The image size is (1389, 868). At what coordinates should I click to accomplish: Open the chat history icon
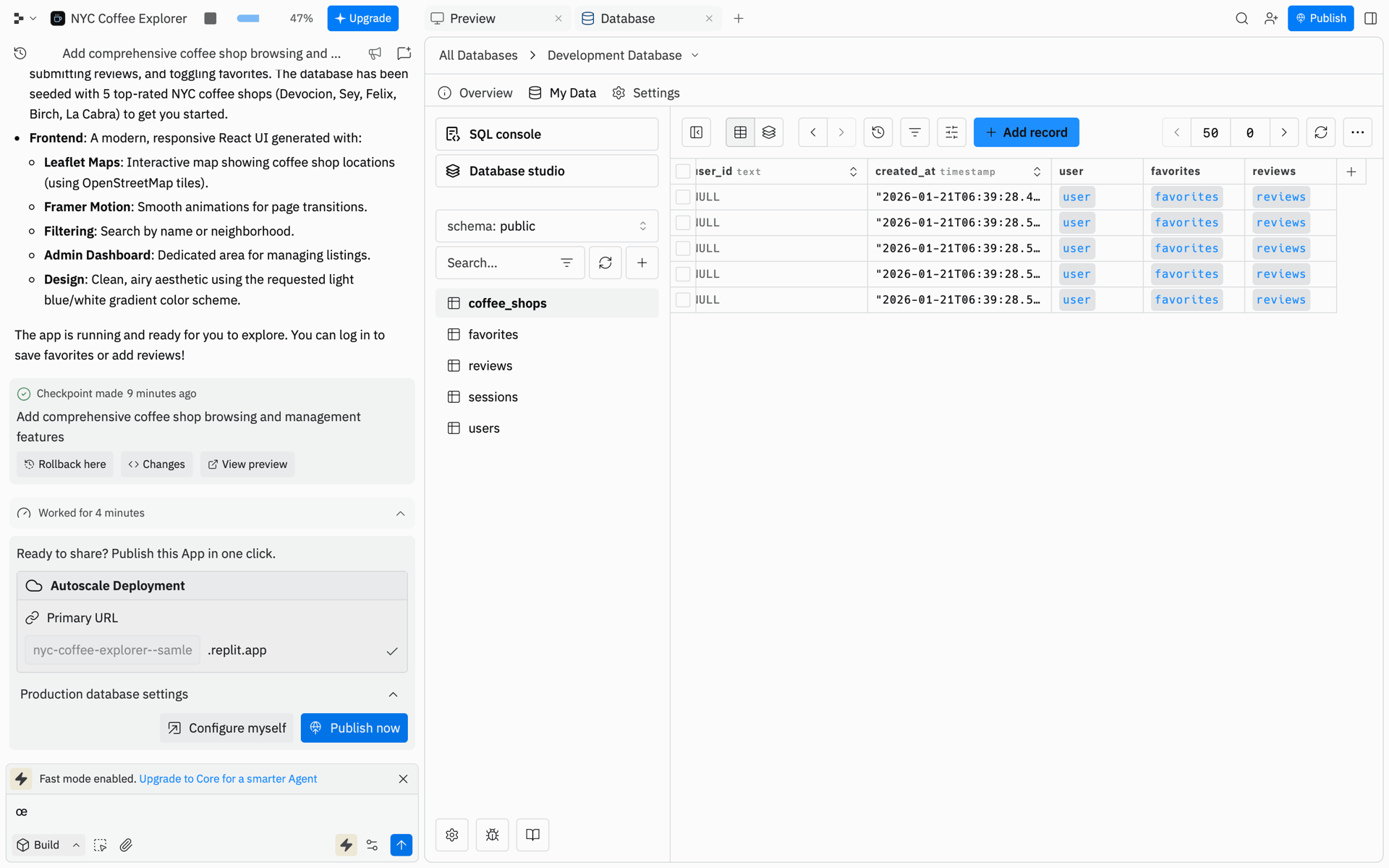(20, 53)
